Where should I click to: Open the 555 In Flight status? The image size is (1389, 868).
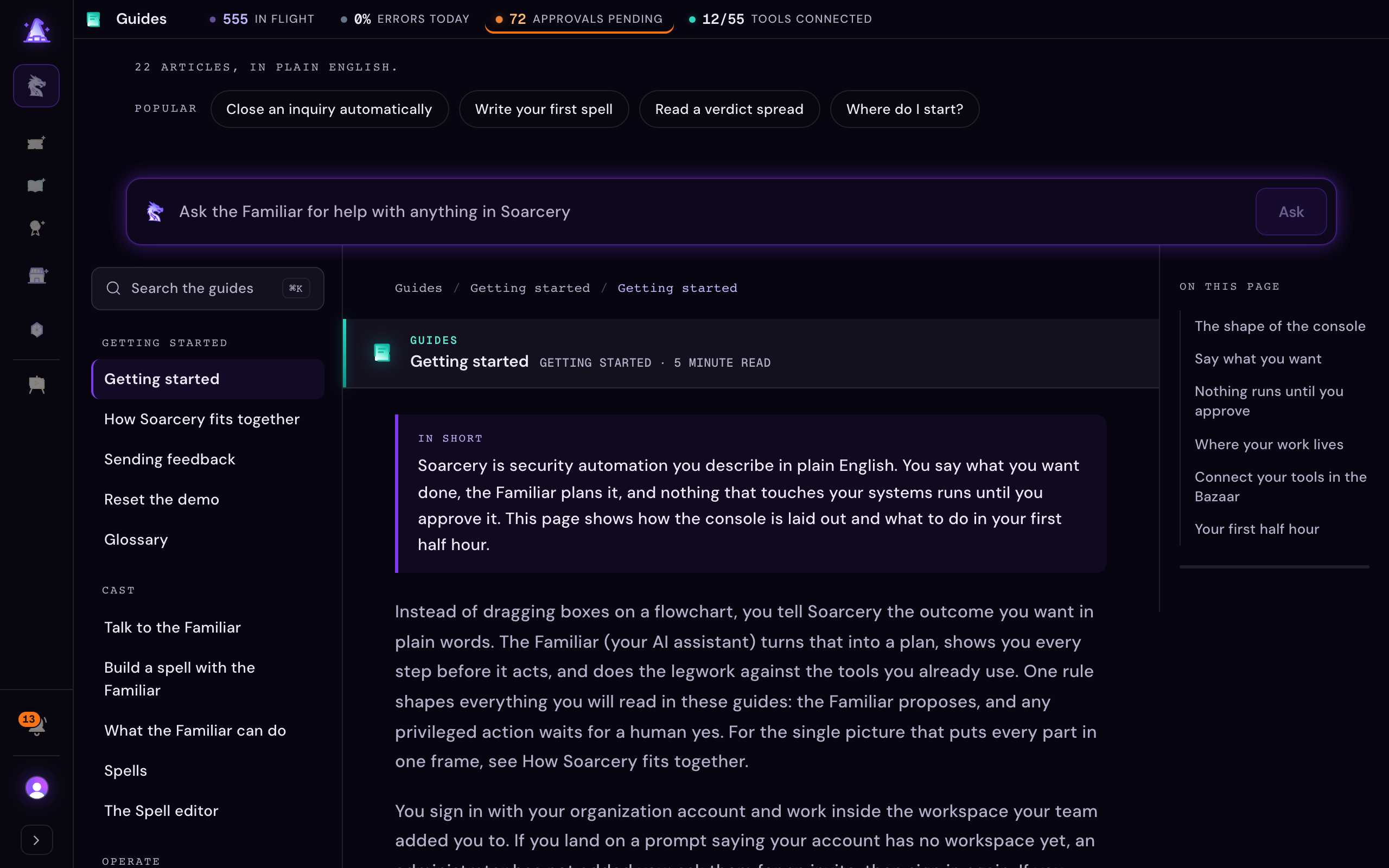(x=262, y=19)
